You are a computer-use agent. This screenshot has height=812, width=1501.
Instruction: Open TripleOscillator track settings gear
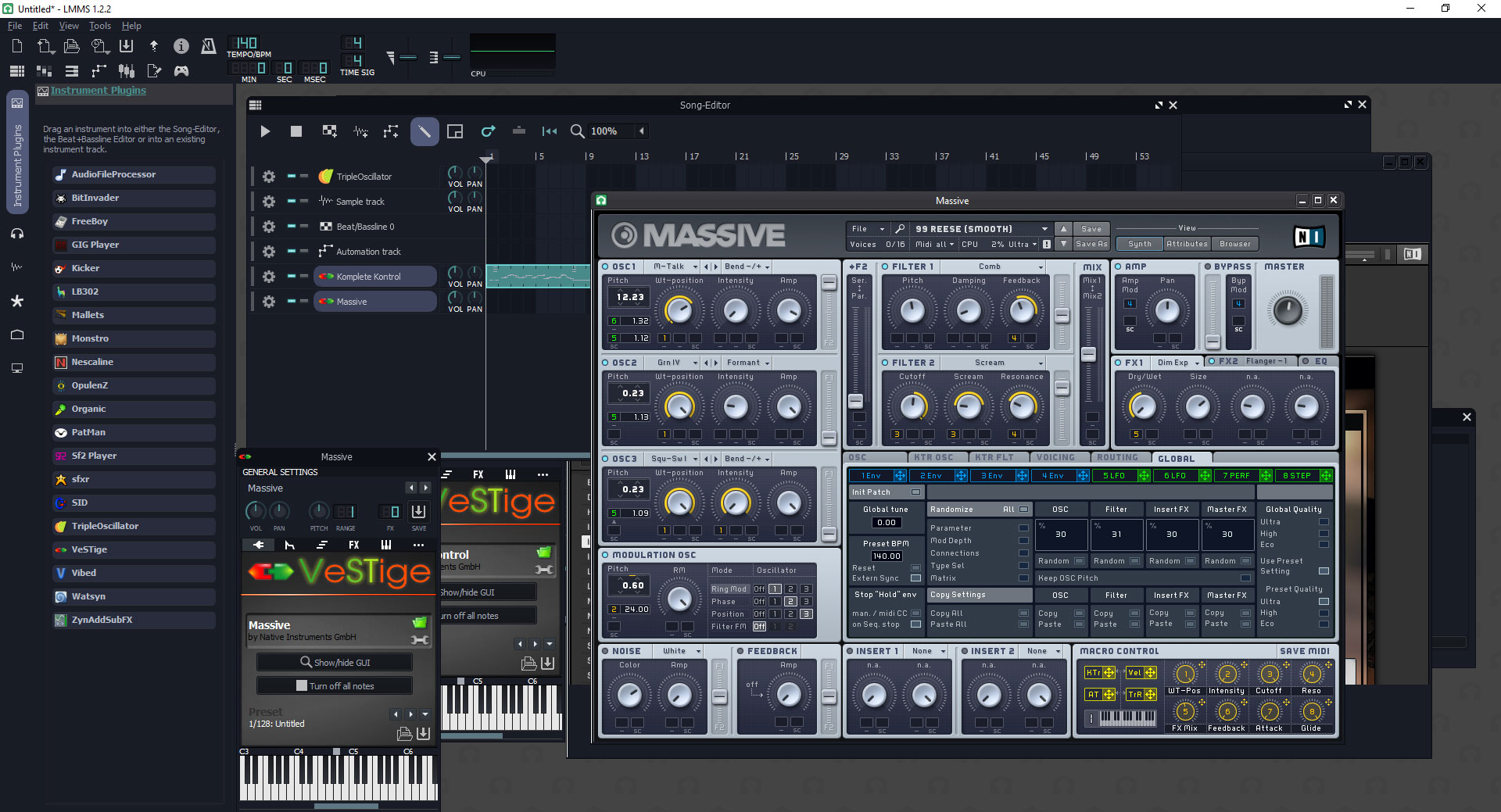269,177
